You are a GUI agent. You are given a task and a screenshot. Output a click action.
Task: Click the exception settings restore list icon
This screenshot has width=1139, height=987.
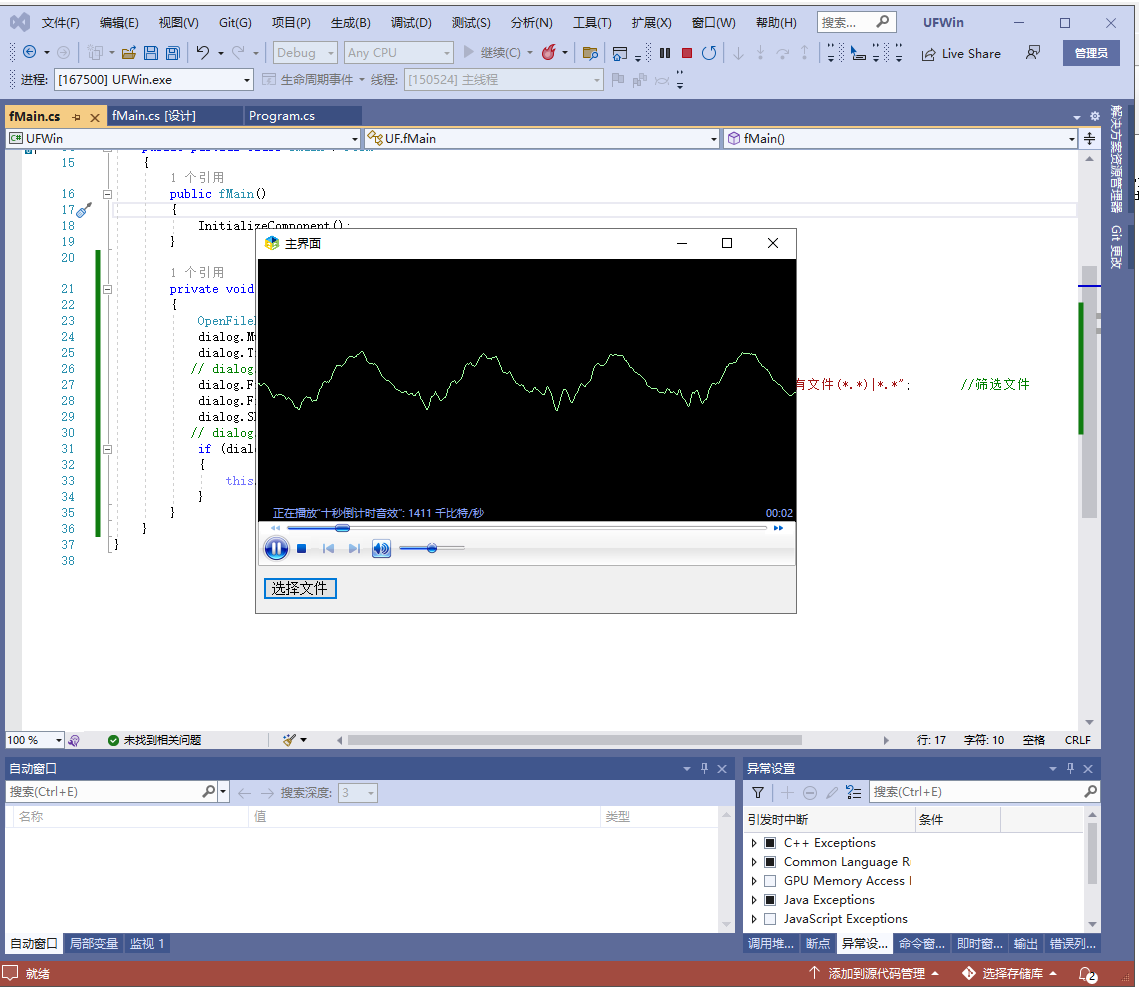pos(854,792)
